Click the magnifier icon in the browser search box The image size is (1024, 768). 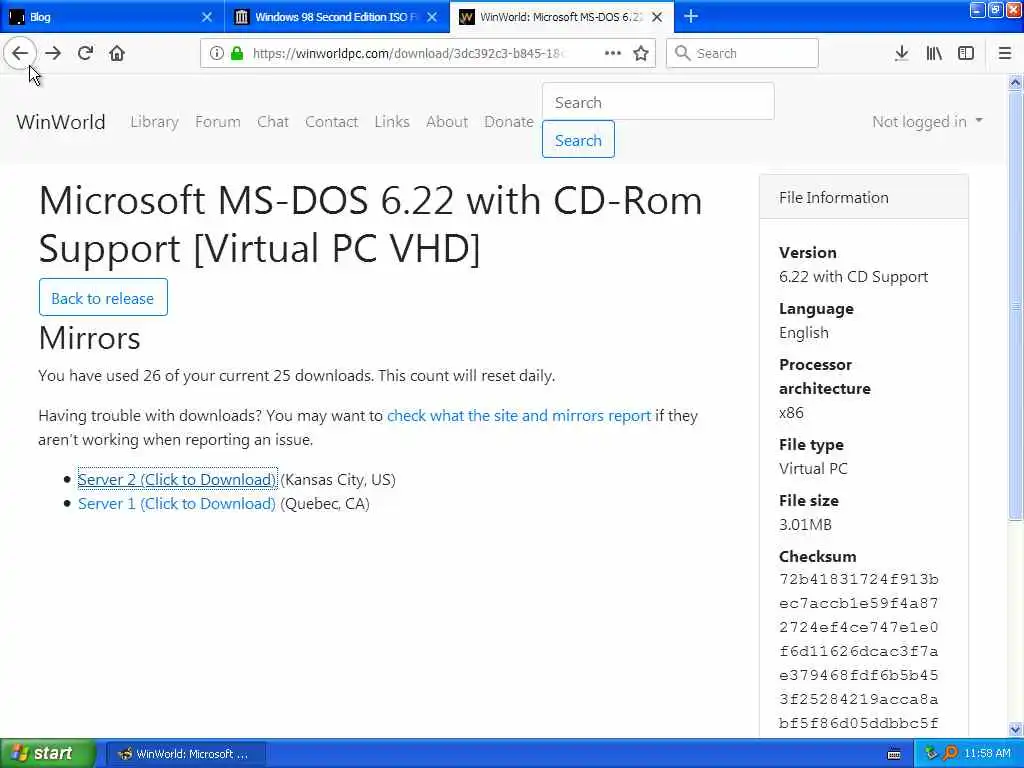[x=682, y=53]
